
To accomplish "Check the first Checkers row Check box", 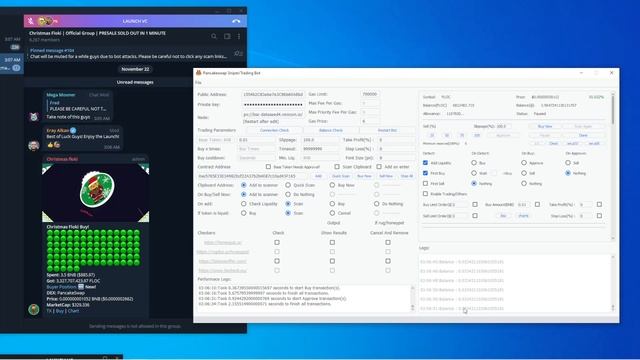I will click(x=277, y=242).
